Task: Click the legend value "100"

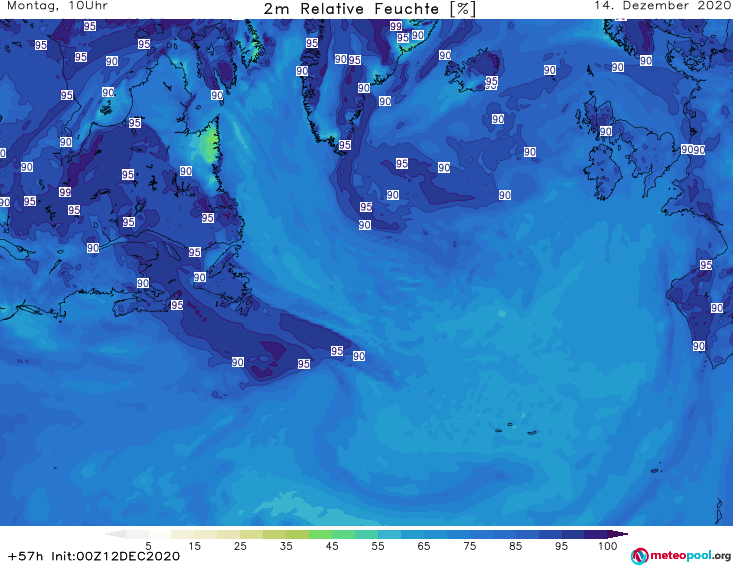Action: click(608, 546)
